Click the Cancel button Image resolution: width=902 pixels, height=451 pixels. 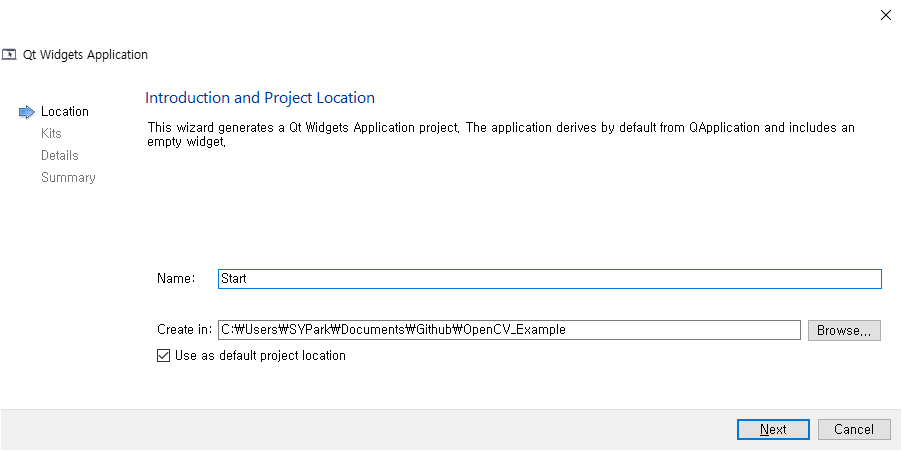coord(854,430)
